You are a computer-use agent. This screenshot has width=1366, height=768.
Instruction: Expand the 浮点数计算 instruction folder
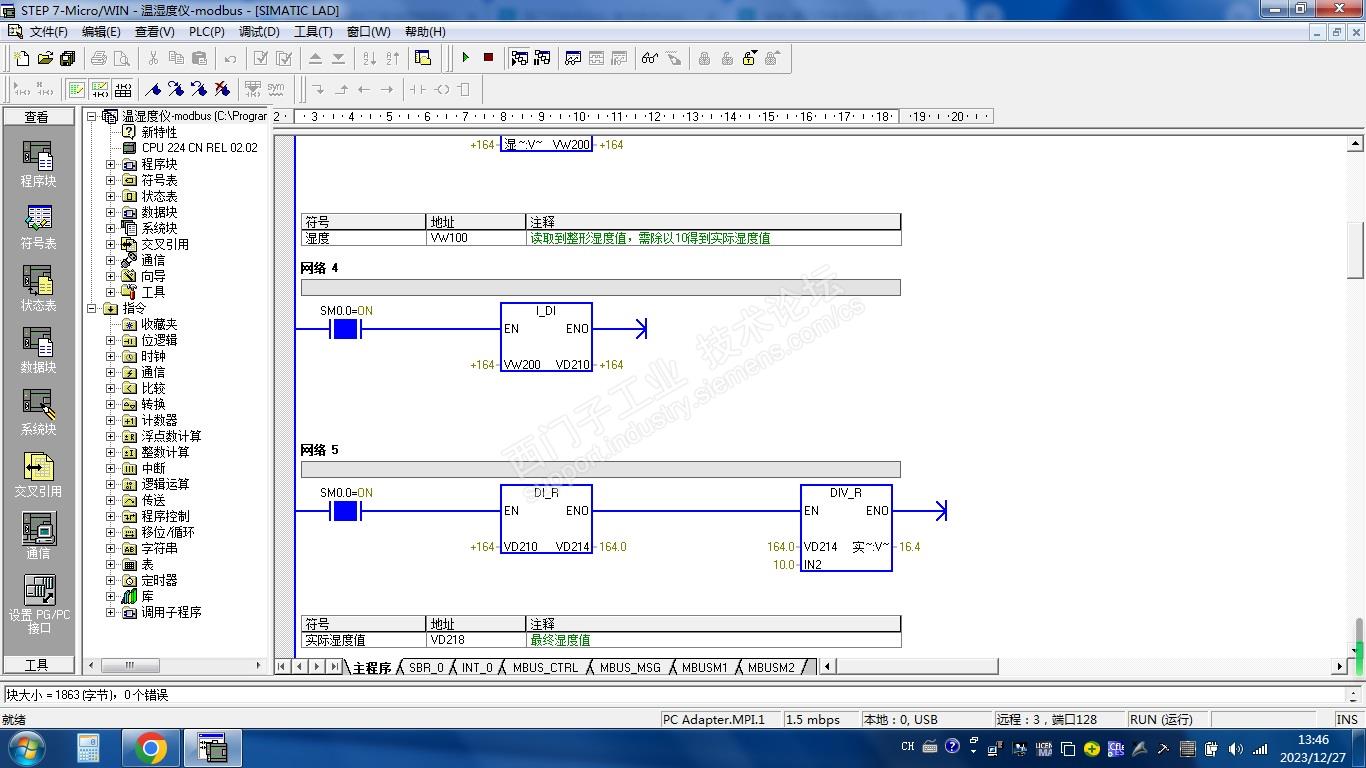(111, 436)
